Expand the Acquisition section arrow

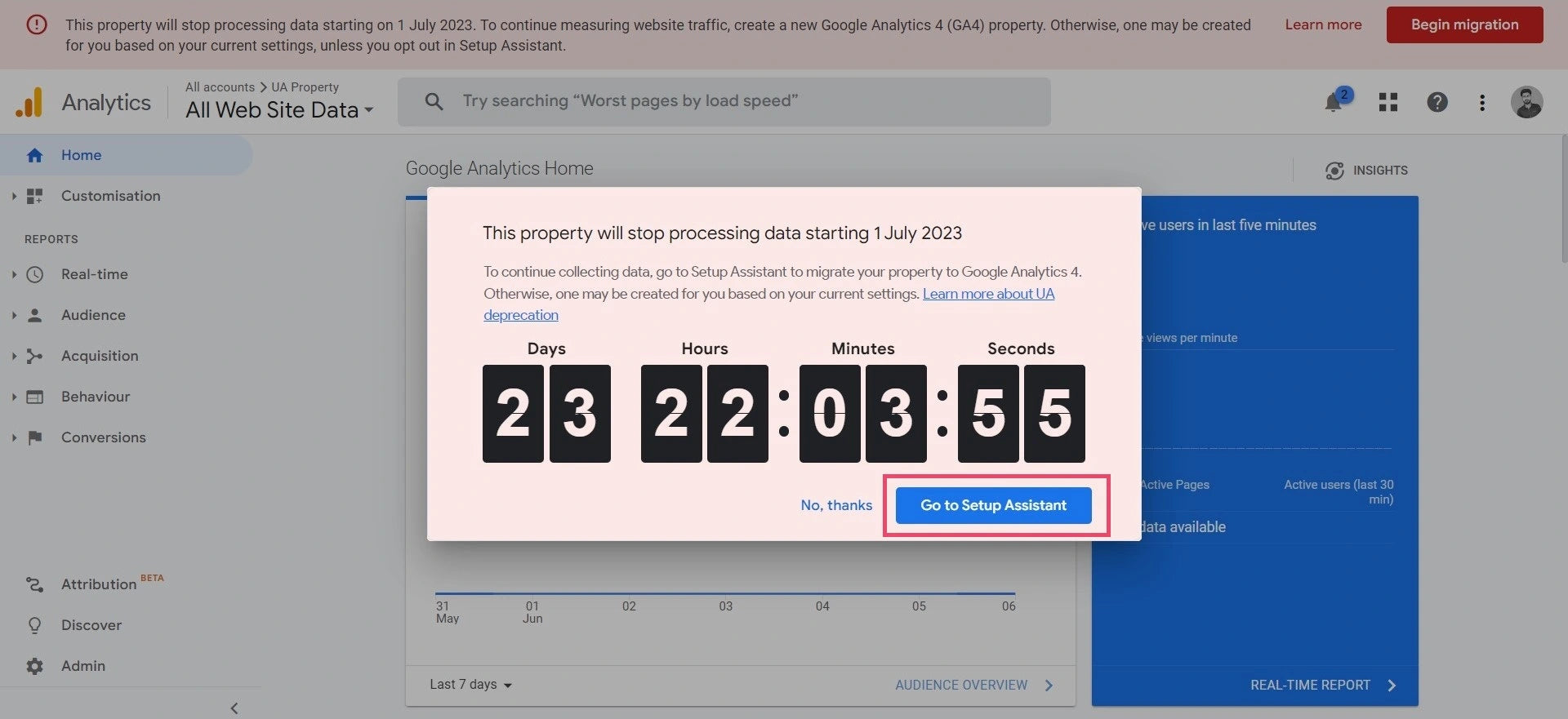[14, 356]
